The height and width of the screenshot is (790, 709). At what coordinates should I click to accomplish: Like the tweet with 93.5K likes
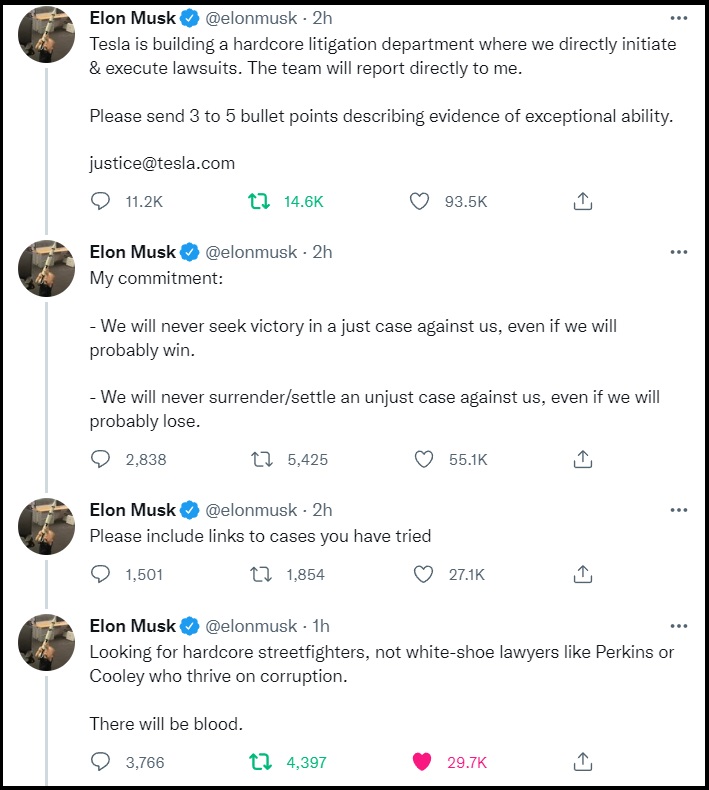point(419,202)
